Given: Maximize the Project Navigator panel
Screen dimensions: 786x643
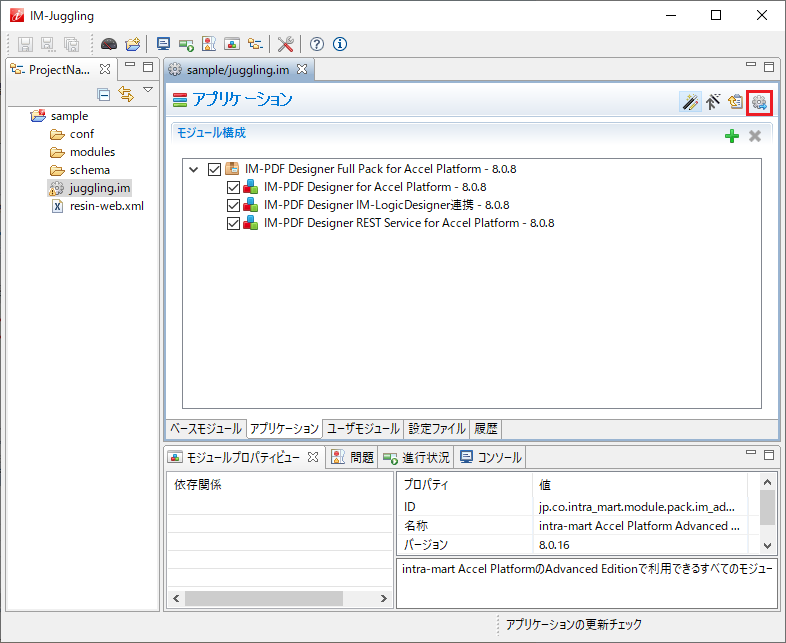Looking at the screenshot, I should pyautogui.click(x=148, y=67).
